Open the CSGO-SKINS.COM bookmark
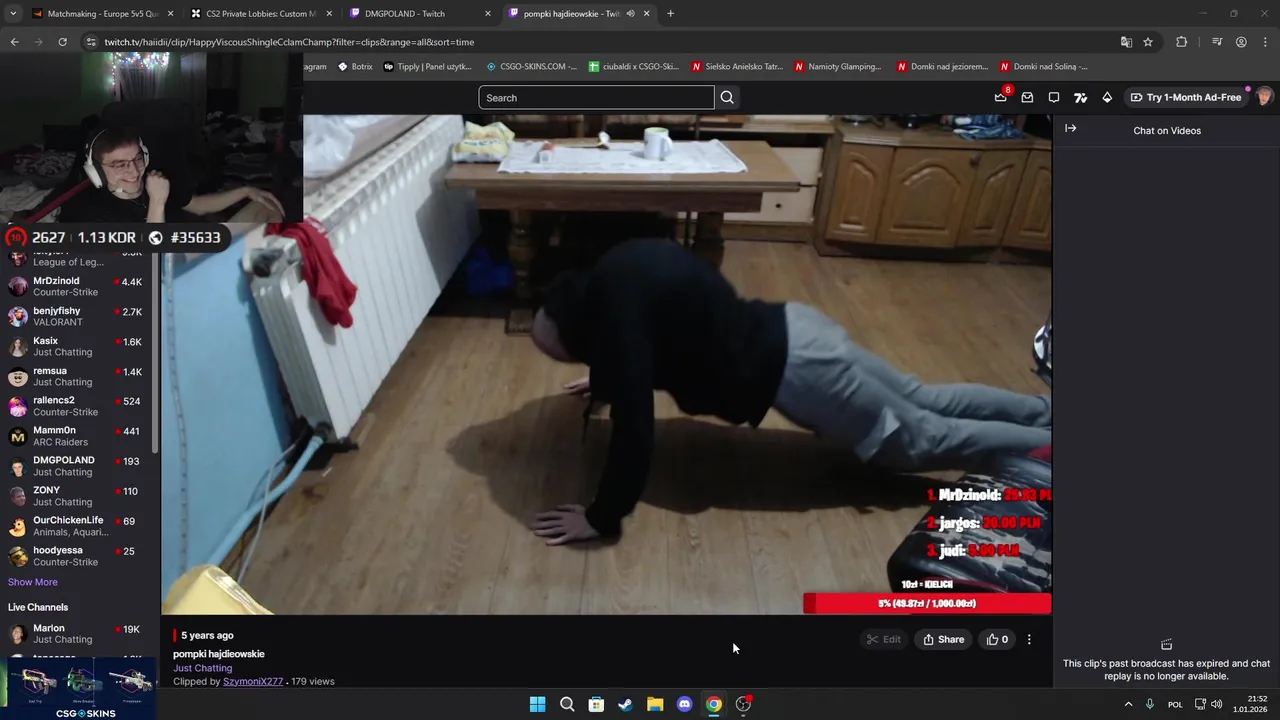This screenshot has width=1280, height=720. [x=531, y=67]
